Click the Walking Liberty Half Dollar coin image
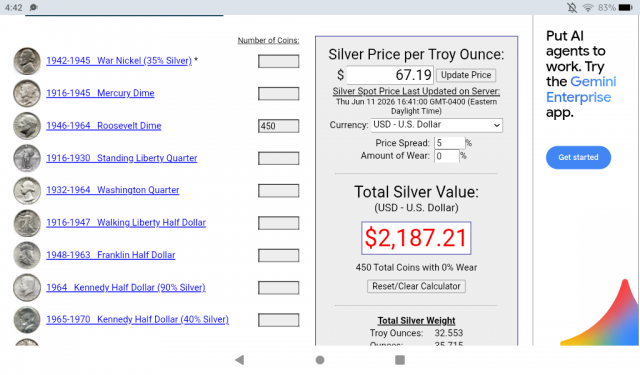 point(27,223)
